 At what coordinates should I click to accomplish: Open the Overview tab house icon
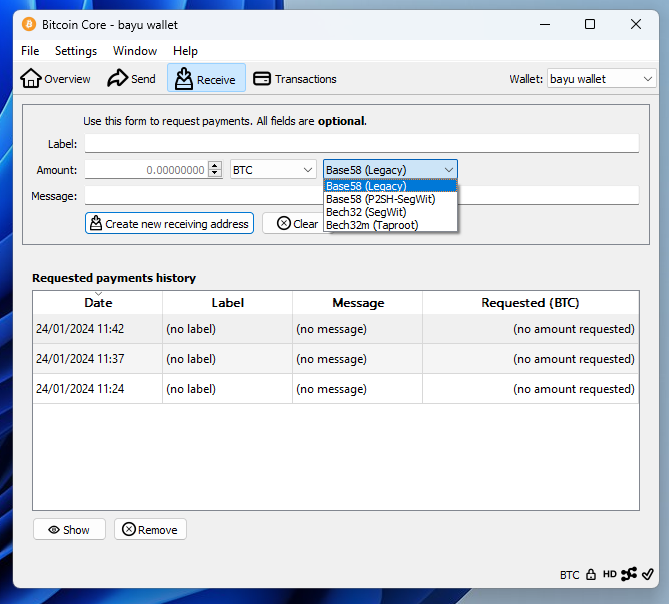click(31, 78)
